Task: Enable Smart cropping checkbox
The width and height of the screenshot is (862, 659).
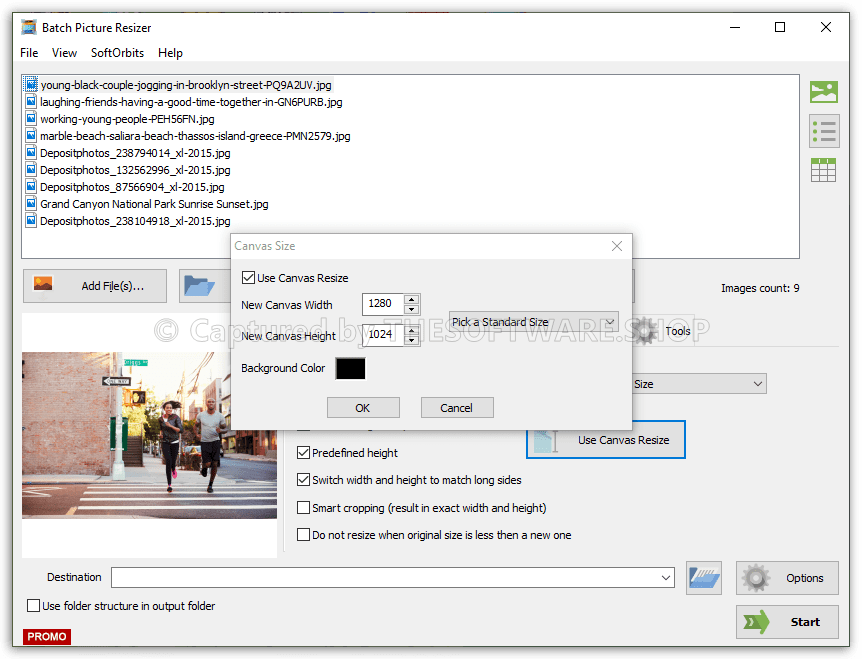Action: [303, 507]
